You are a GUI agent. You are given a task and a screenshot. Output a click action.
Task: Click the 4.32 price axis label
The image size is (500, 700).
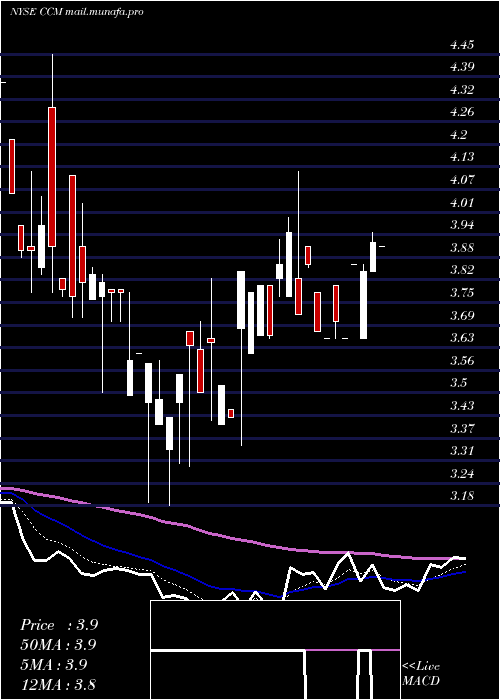coord(462,90)
